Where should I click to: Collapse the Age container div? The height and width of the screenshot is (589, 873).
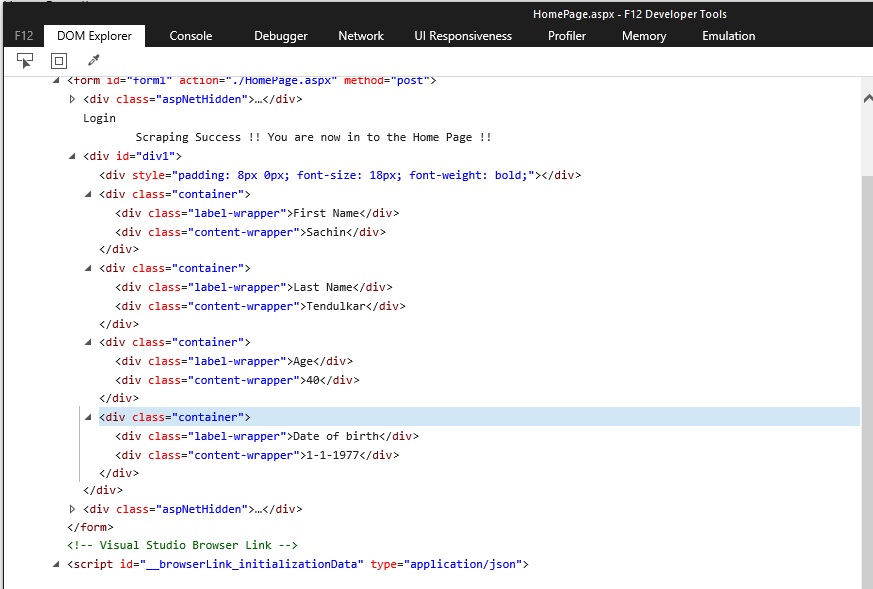pos(88,342)
